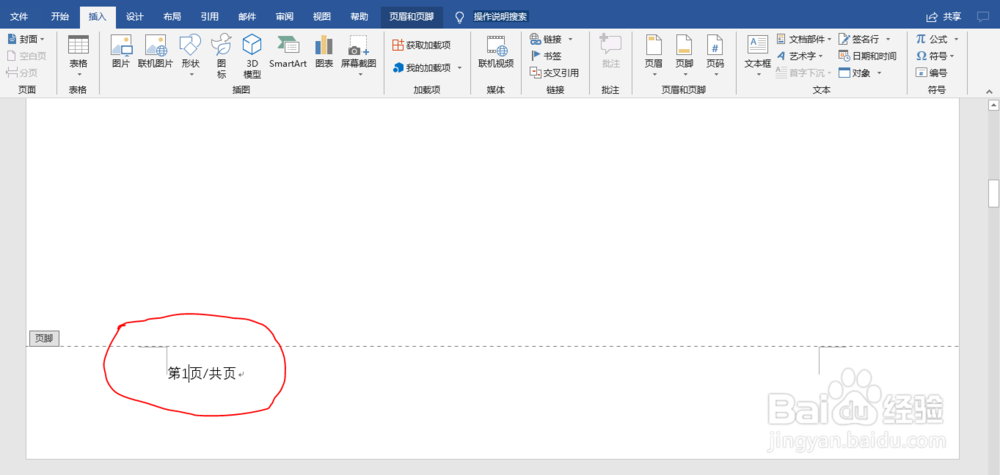
Task: Expand the 公式 dropdown arrow
Action: point(956,40)
